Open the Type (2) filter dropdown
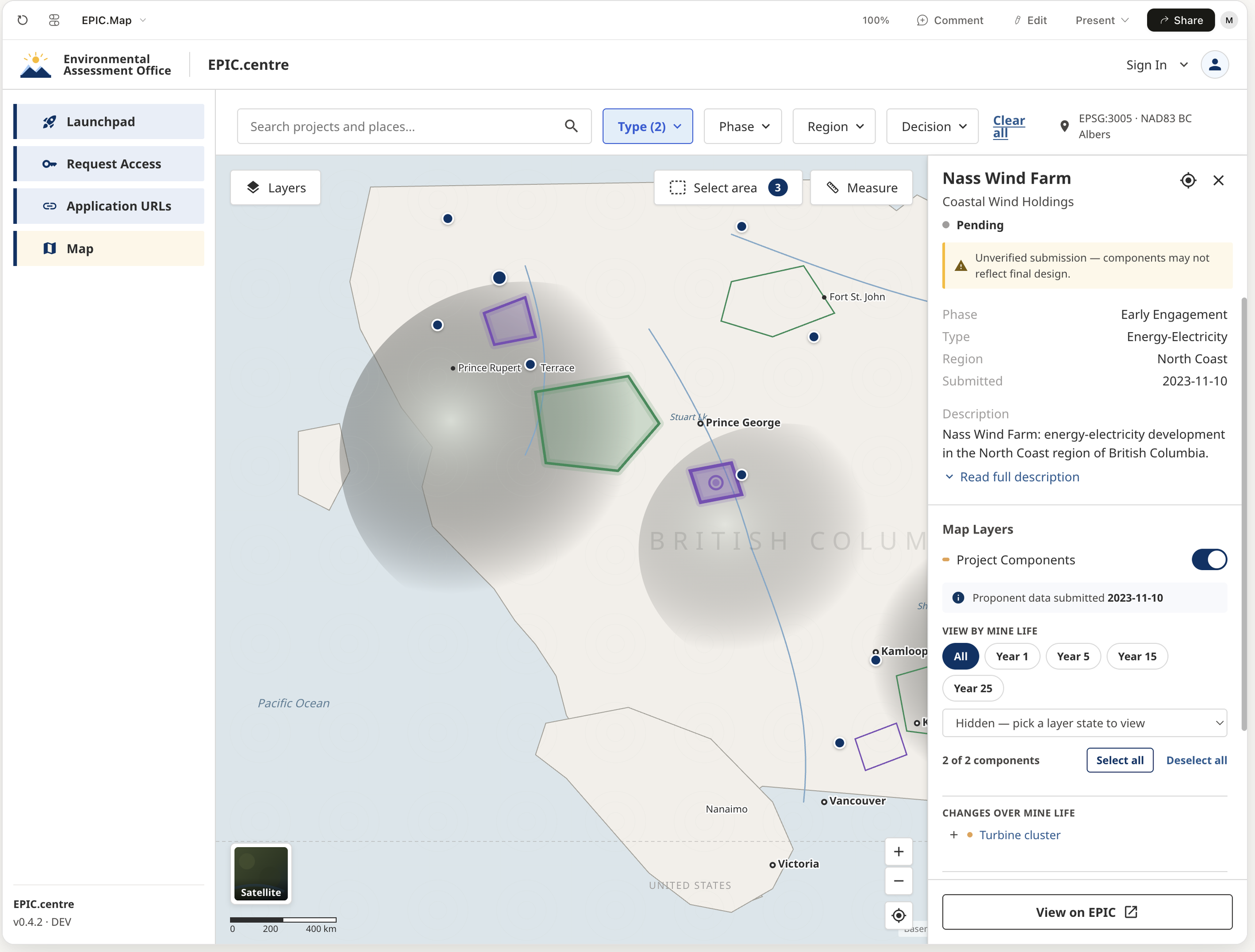The image size is (1255, 952). 648,126
